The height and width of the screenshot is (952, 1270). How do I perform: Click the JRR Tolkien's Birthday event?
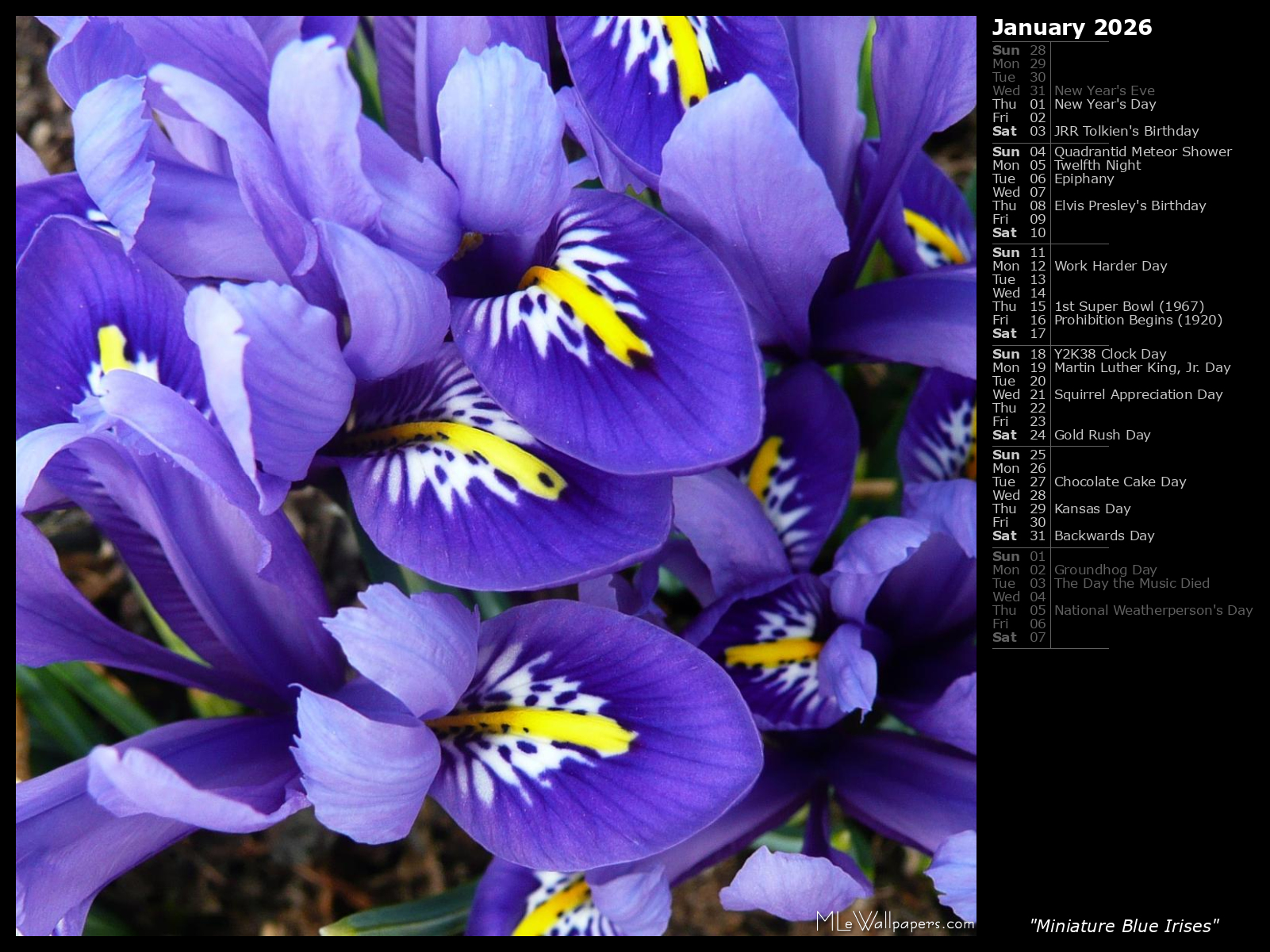click(1126, 131)
